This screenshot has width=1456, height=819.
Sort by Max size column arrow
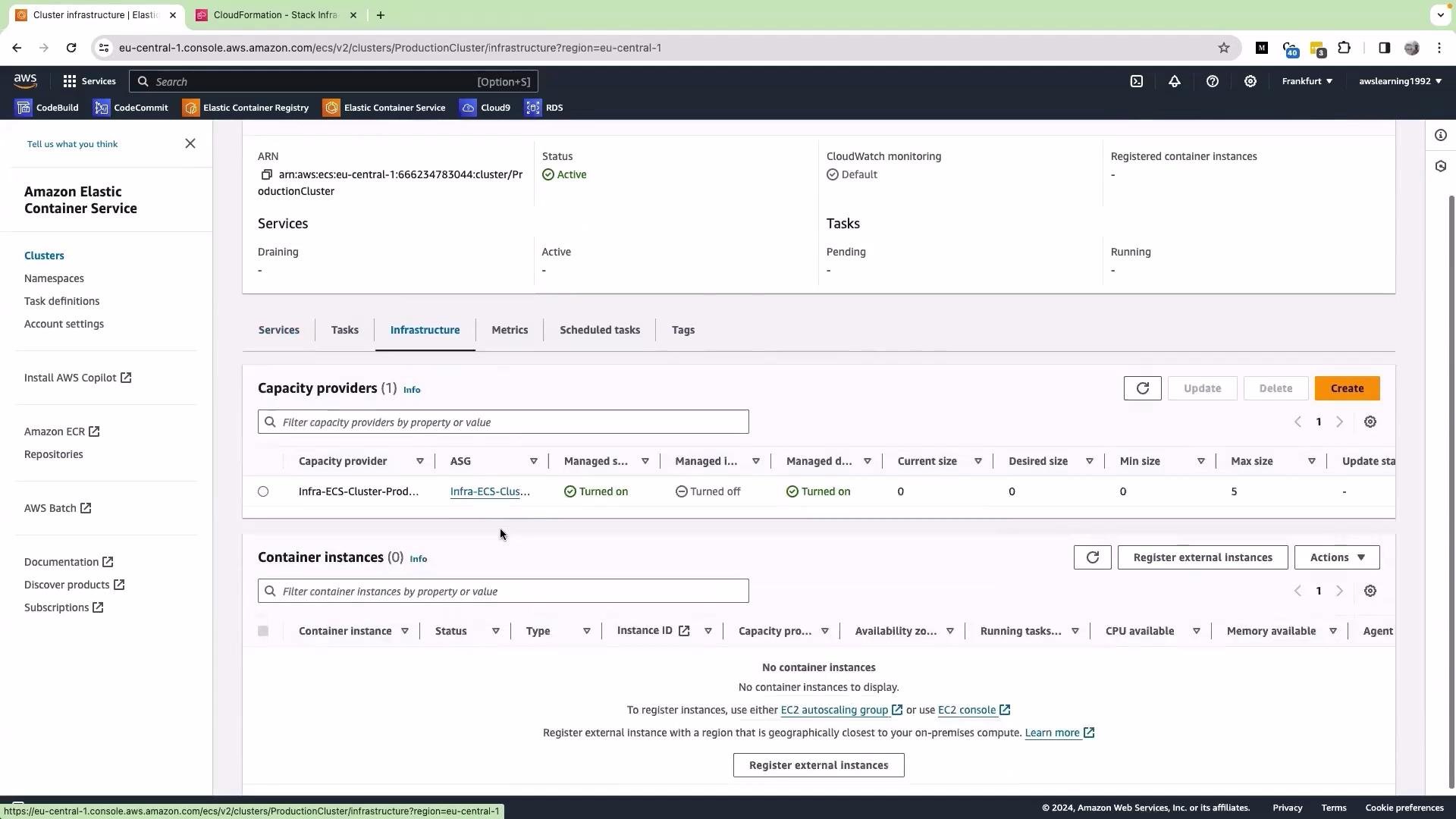pos(1311,461)
